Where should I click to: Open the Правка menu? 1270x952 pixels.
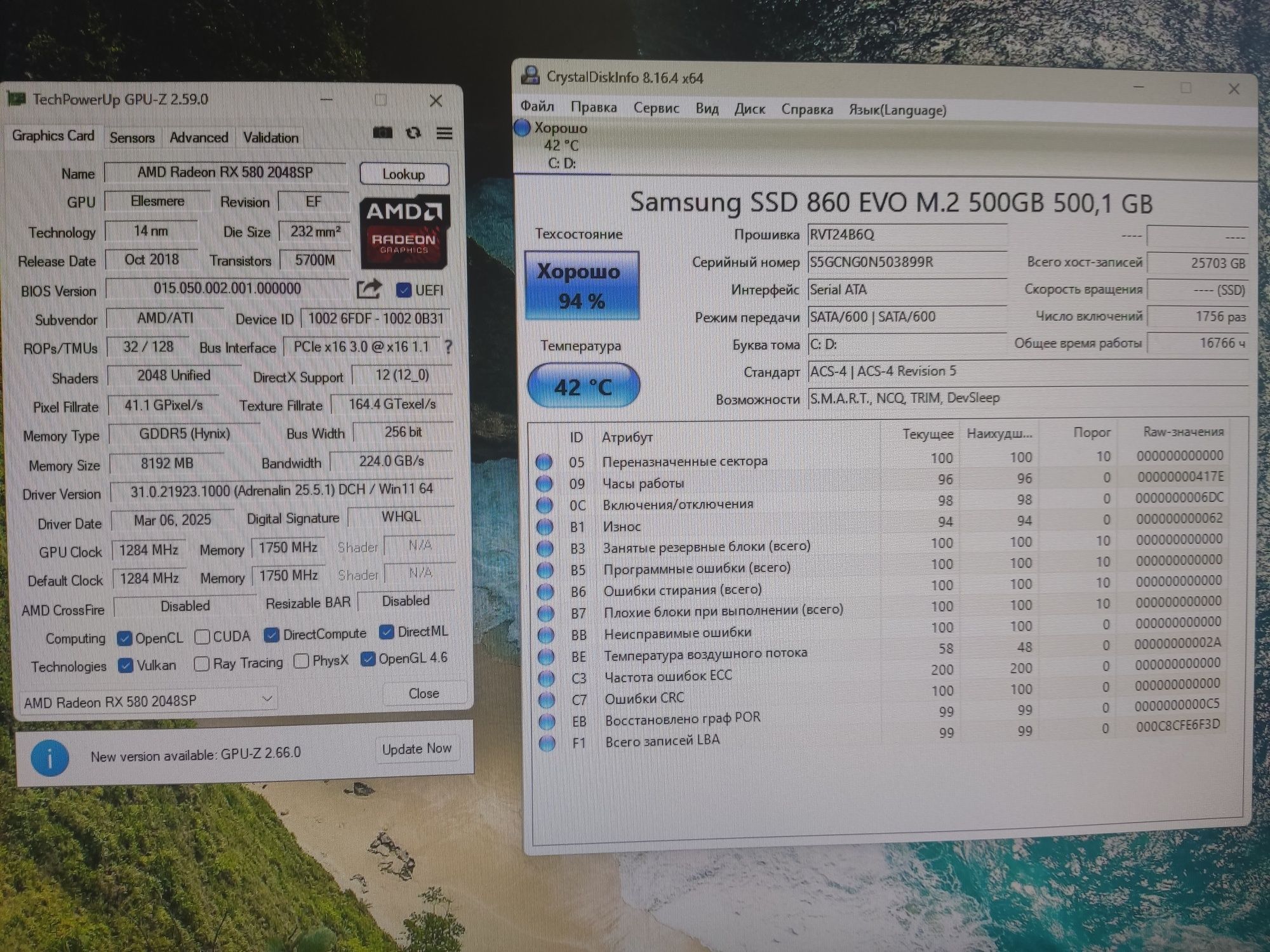point(594,107)
